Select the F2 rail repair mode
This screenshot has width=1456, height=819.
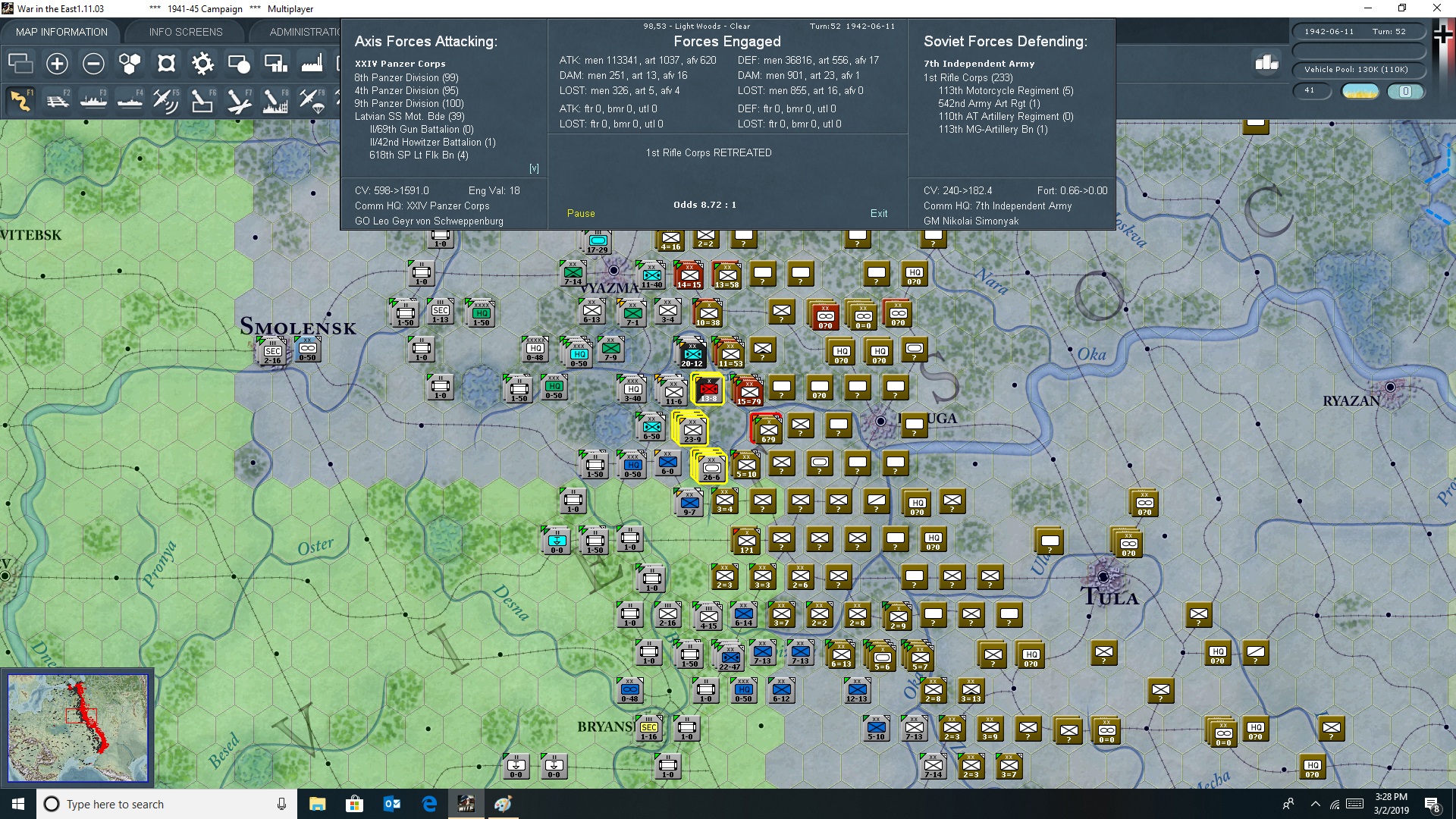click(58, 100)
